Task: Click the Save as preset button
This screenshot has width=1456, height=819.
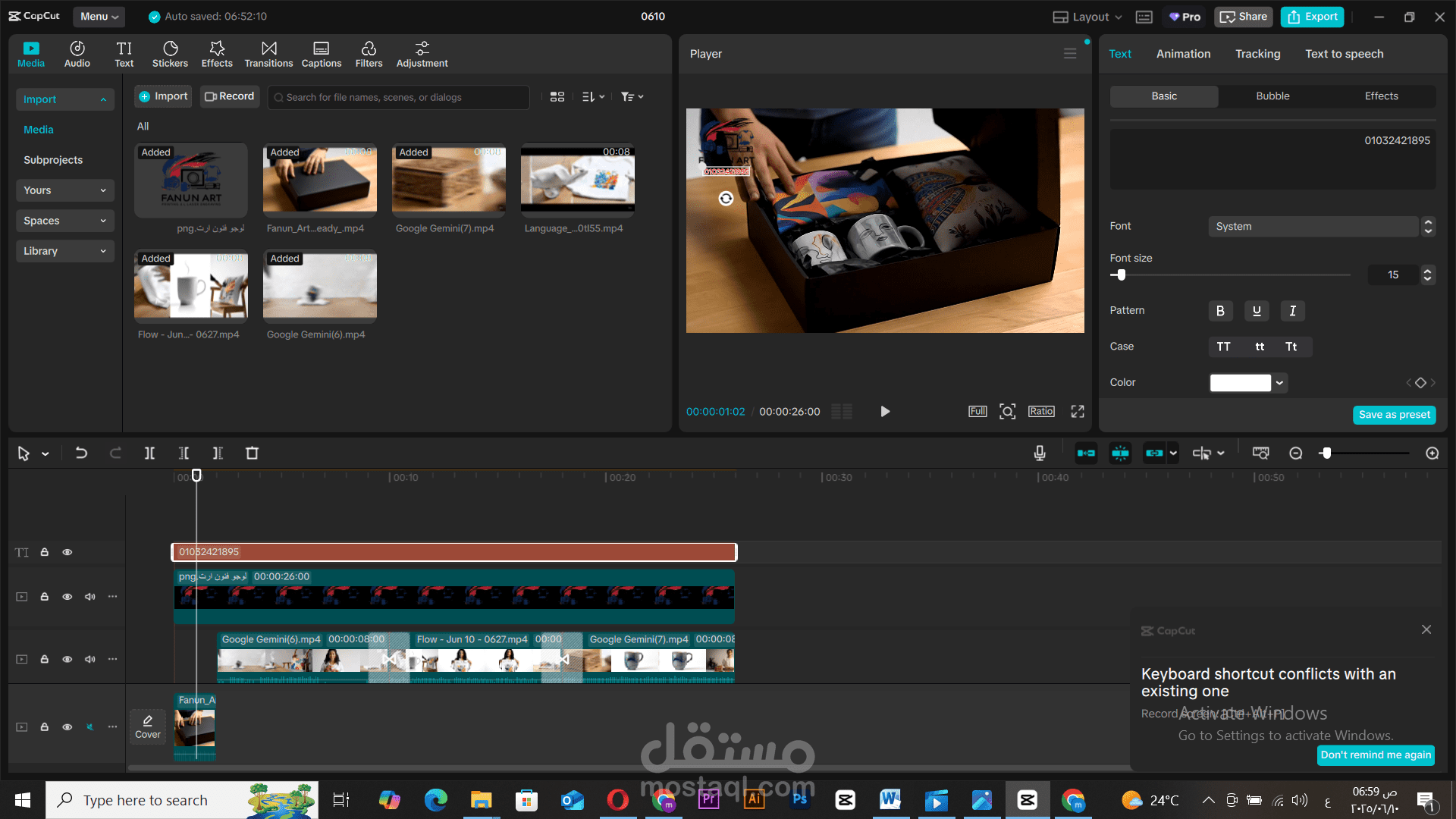Action: click(x=1394, y=415)
